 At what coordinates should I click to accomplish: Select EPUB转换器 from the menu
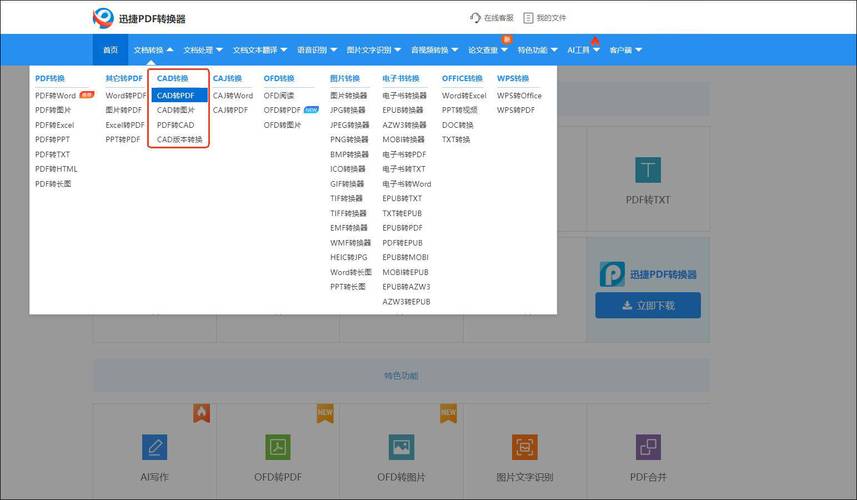pos(403,110)
